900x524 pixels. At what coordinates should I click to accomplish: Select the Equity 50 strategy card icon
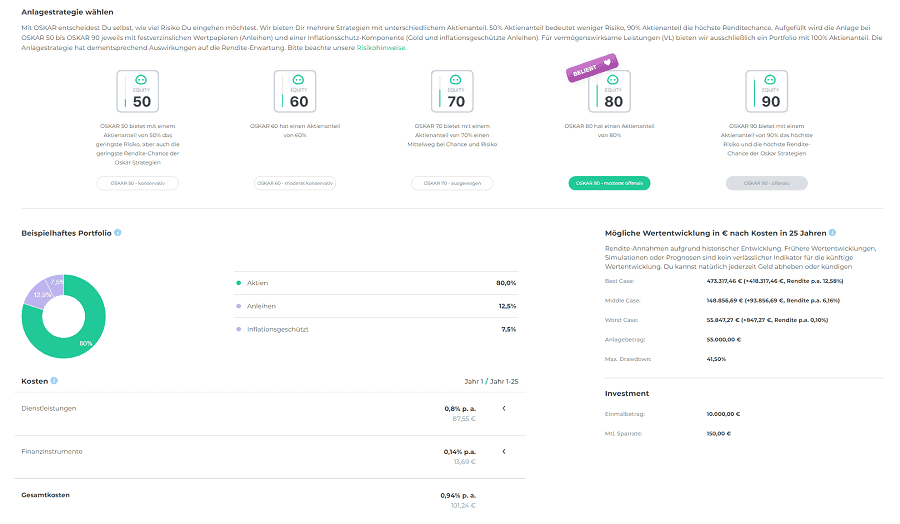(138, 91)
